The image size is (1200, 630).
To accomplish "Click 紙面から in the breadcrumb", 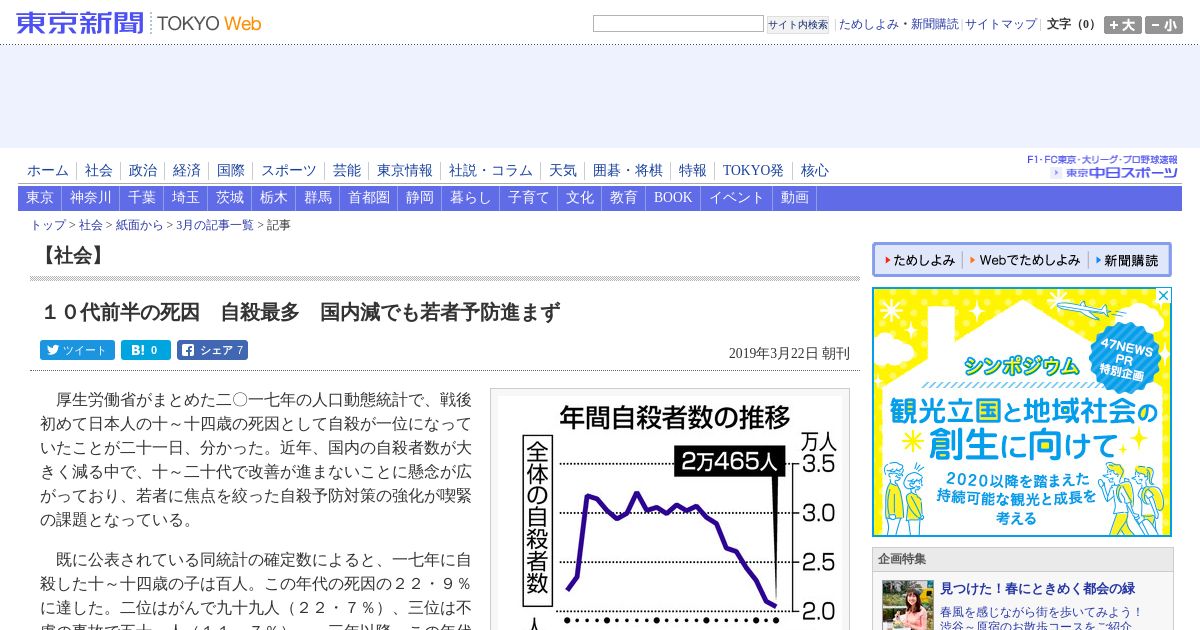I will (139, 226).
